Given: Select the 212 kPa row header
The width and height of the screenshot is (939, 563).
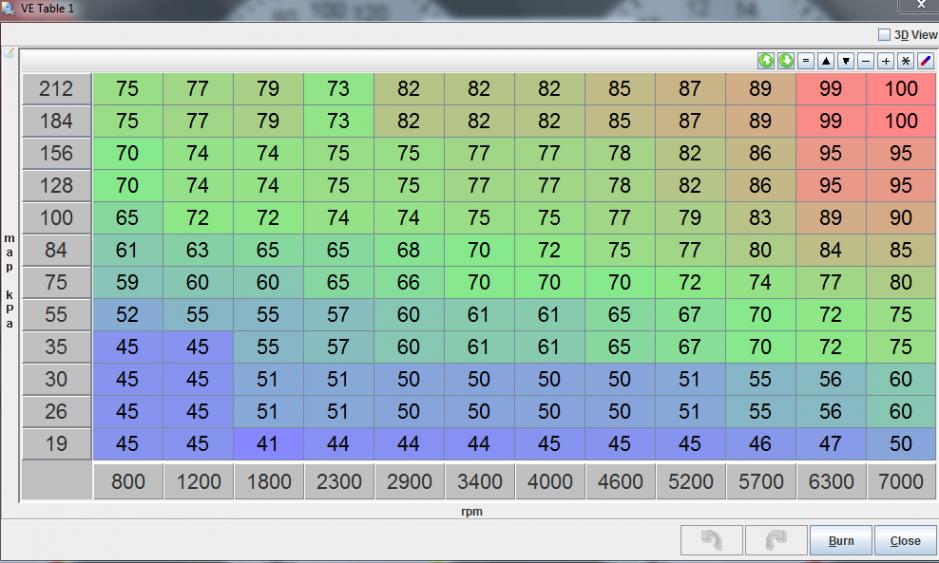Looking at the screenshot, I should (56, 89).
